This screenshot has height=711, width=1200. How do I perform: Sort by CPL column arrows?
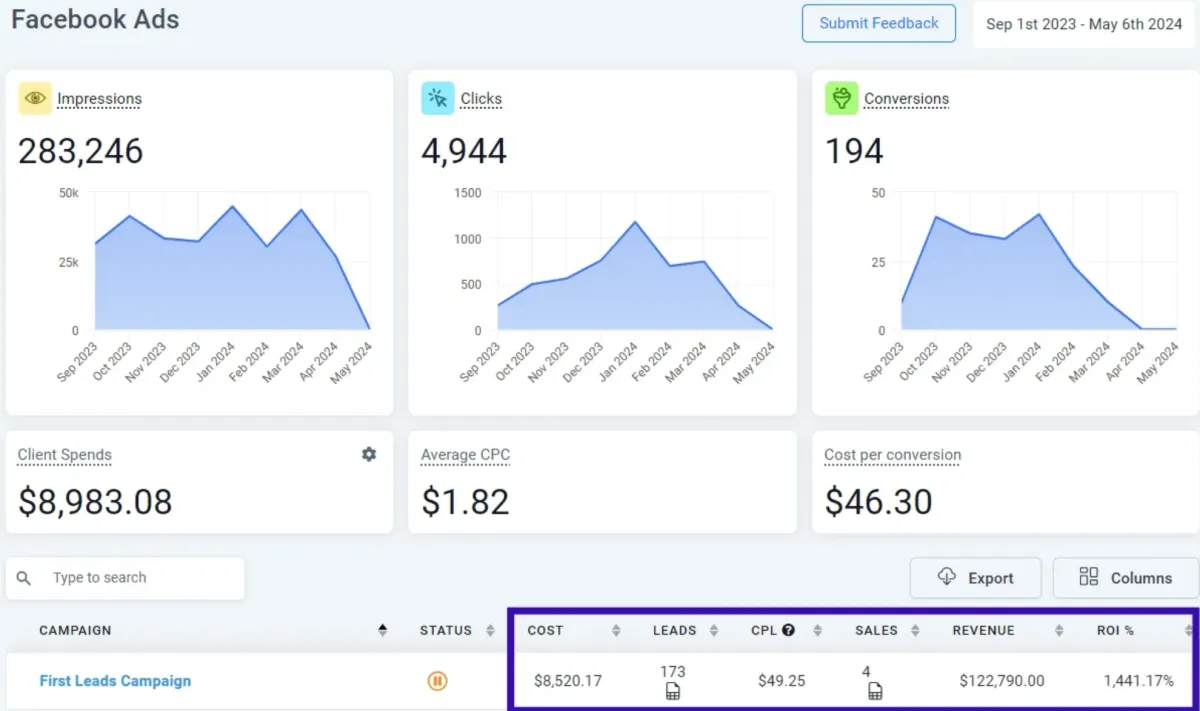[817, 630]
